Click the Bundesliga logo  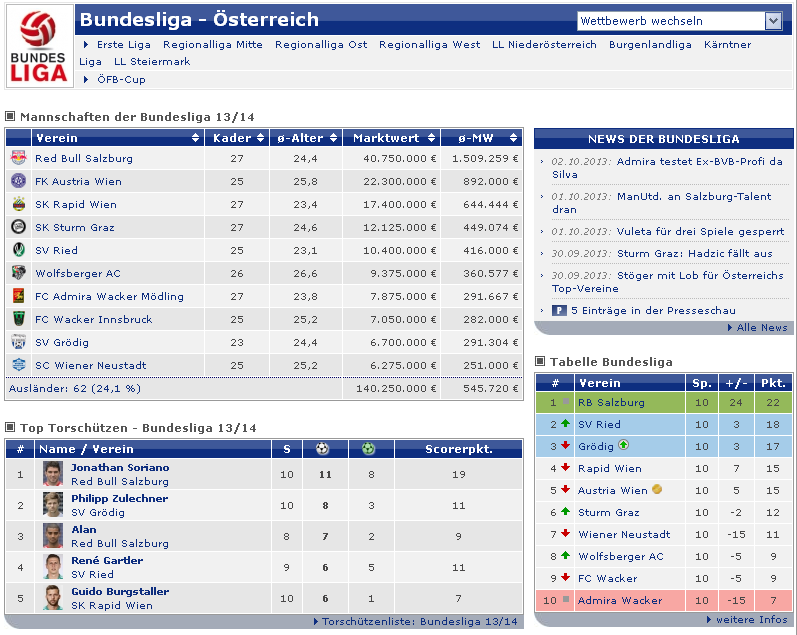pyautogui.click(x=39, y=46)
